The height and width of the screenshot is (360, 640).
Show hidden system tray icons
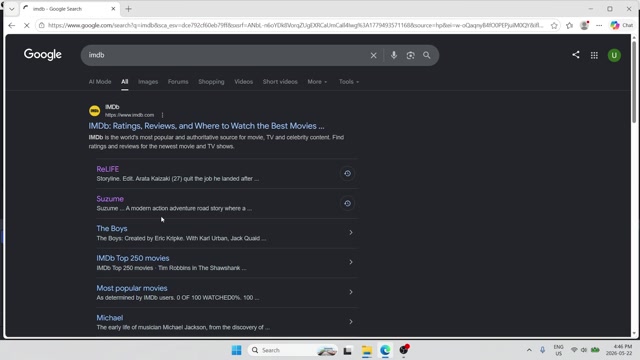point(529,350)
